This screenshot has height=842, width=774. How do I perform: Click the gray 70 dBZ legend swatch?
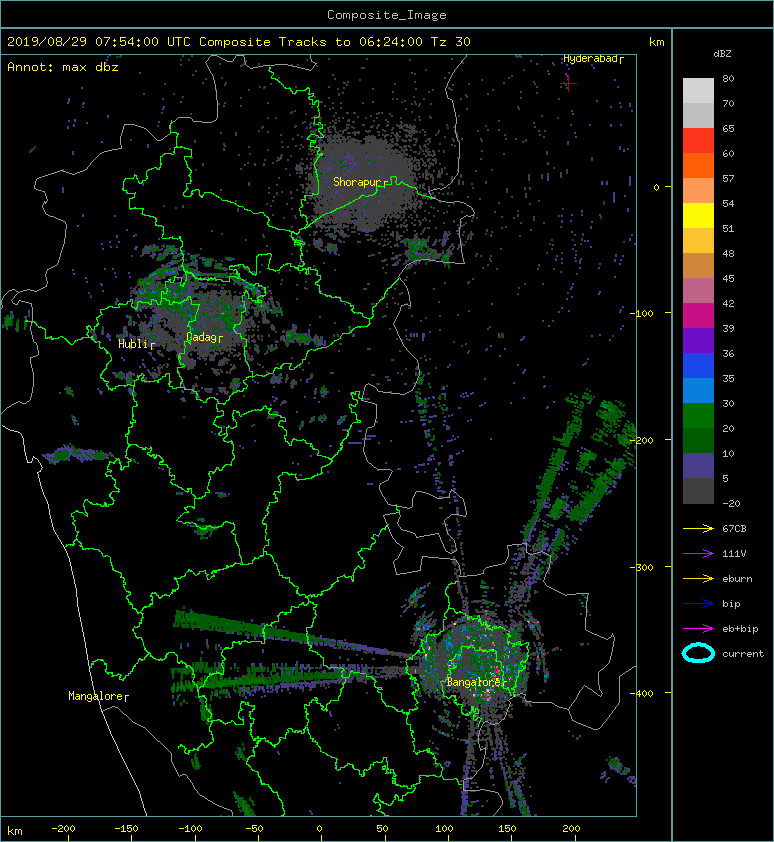click(698, 115)
